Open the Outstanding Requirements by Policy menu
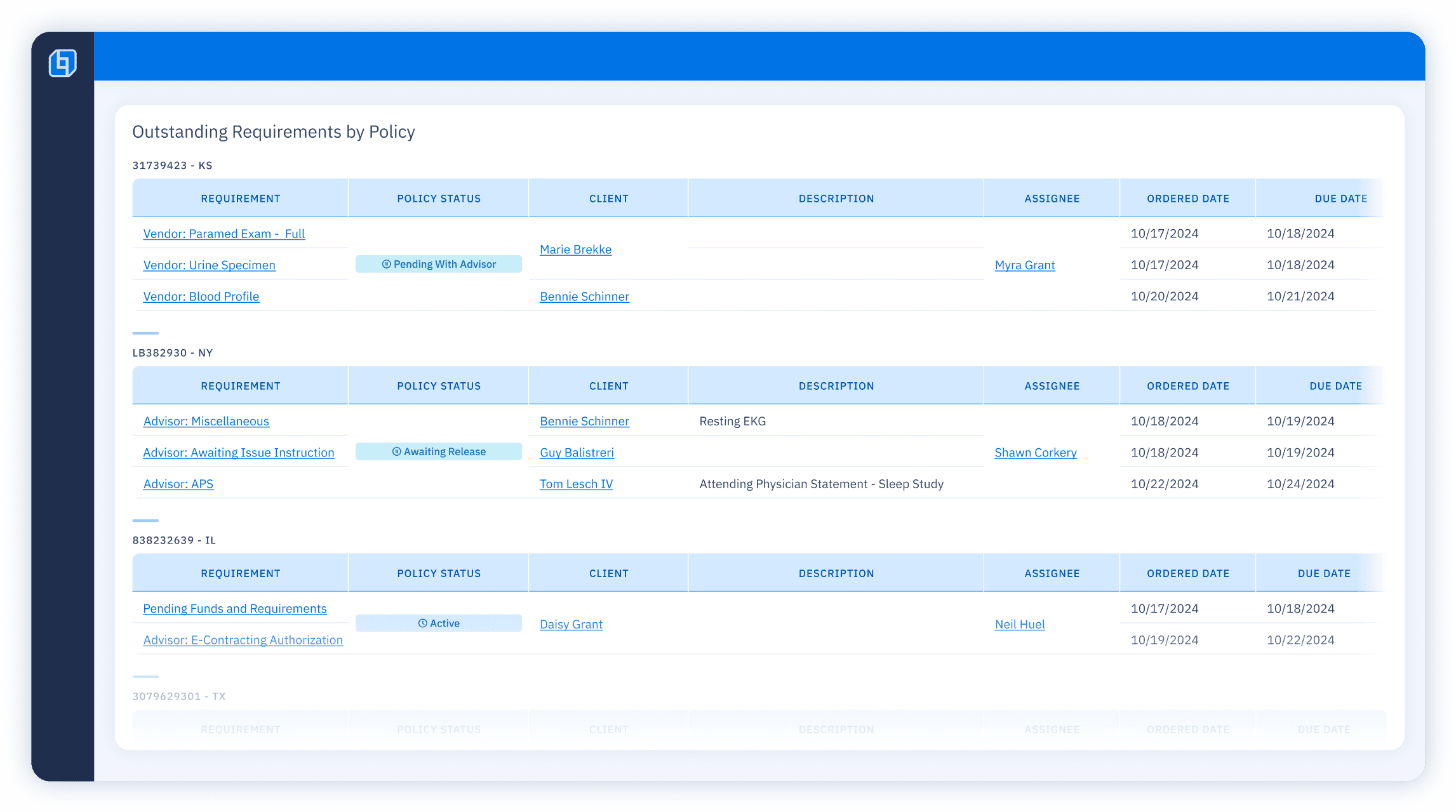Screen dimensions: 1456x812 point(273,131)
